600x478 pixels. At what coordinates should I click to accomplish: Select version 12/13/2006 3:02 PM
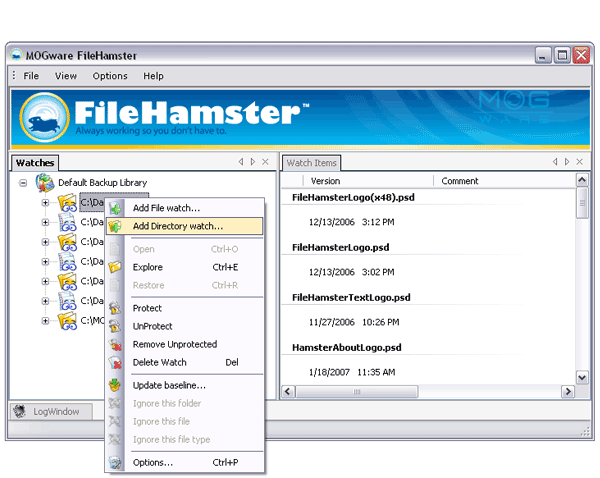[x=351, y=272]
